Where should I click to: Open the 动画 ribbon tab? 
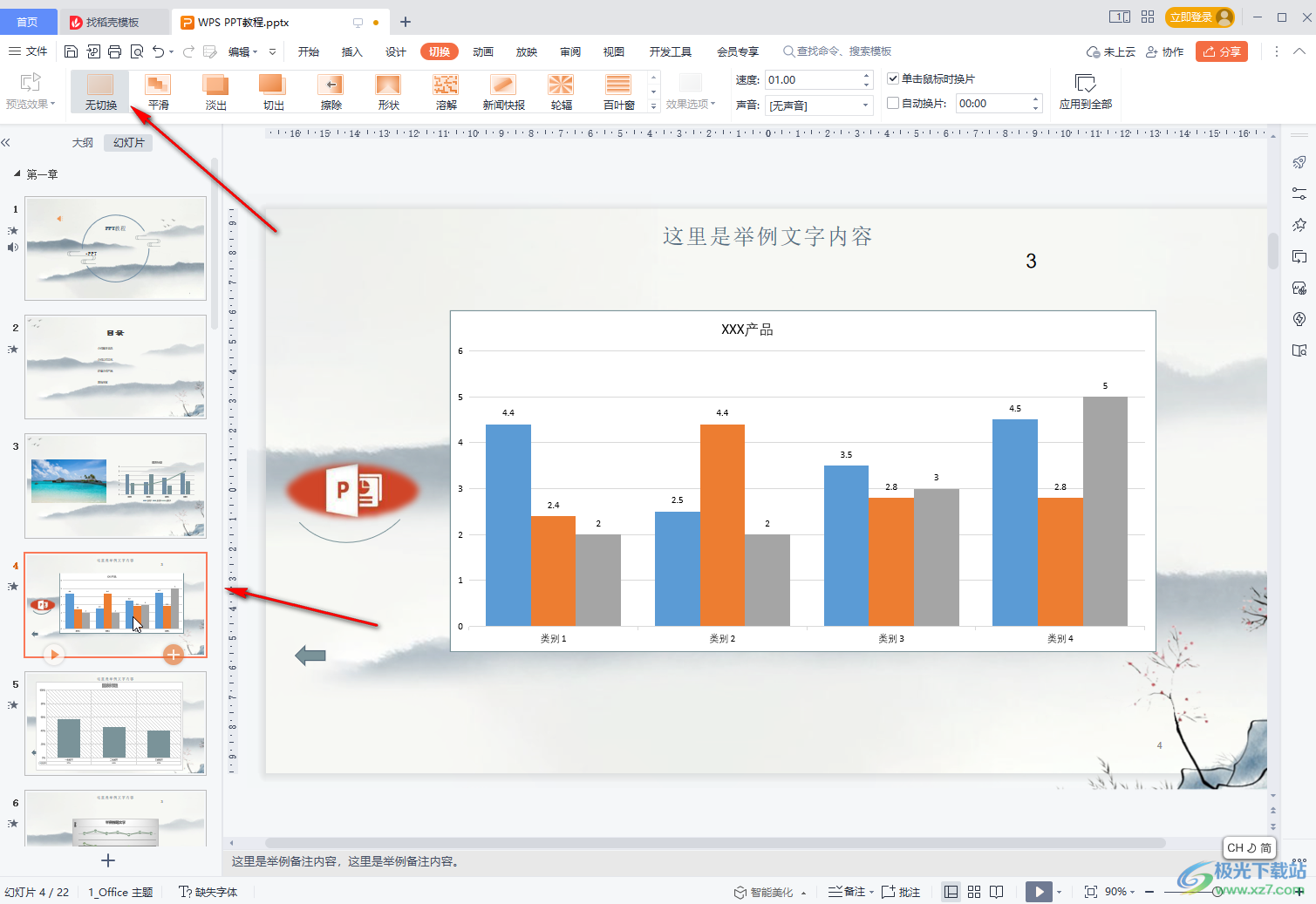[x=482, y=52]
